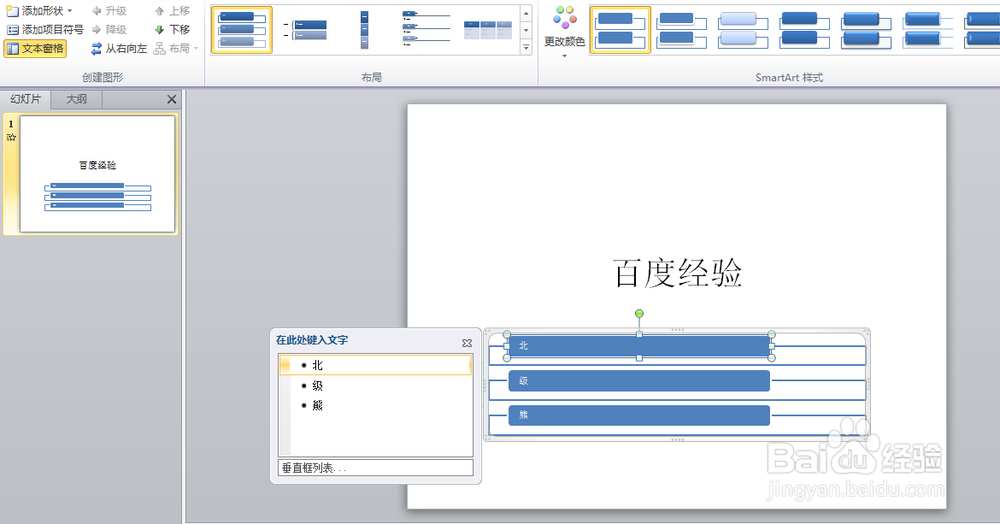Image resolution: width=1000 pixels, height=524 pixels.
Task: Open the 添加形状 dropdown arrow
Action: (70, 11)
